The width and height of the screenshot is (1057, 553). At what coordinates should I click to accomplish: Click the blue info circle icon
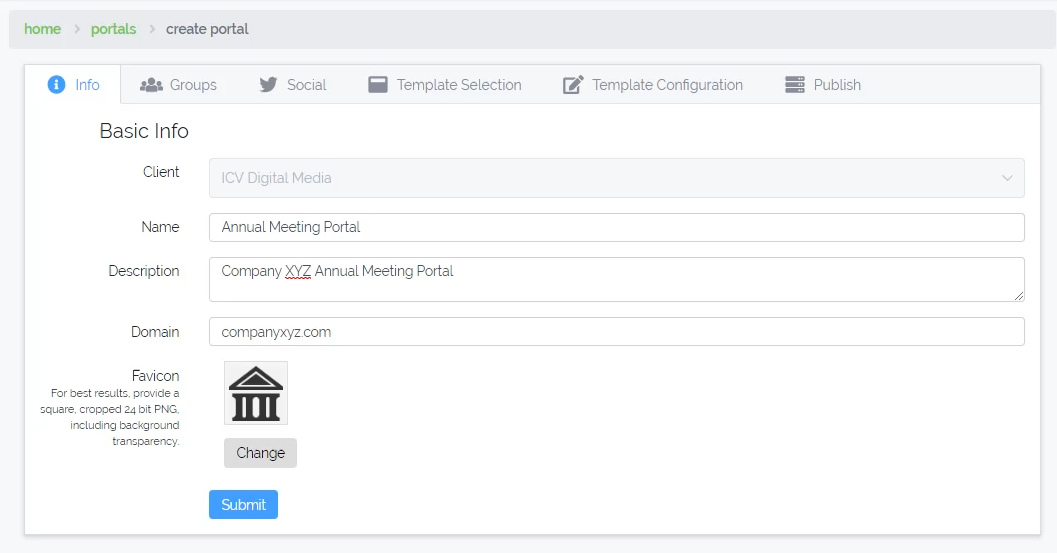click(x=57, y=85)
